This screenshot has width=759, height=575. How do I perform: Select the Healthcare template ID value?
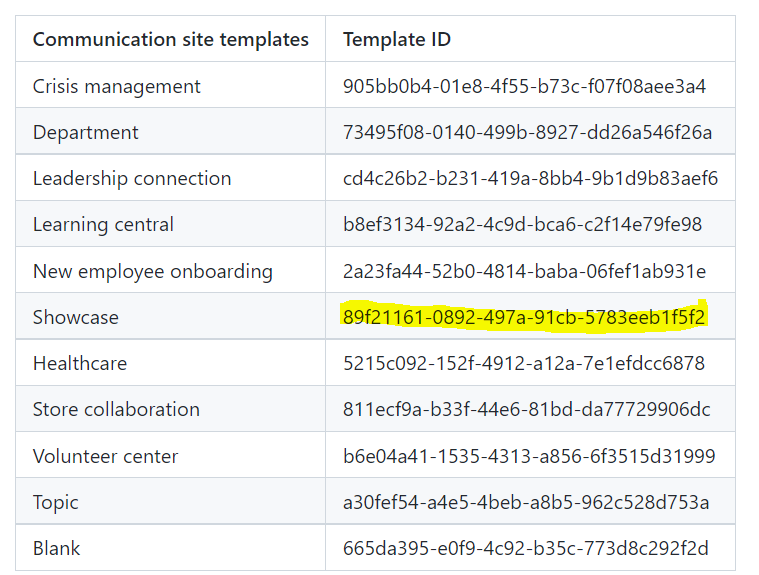[x=524, y=363]
